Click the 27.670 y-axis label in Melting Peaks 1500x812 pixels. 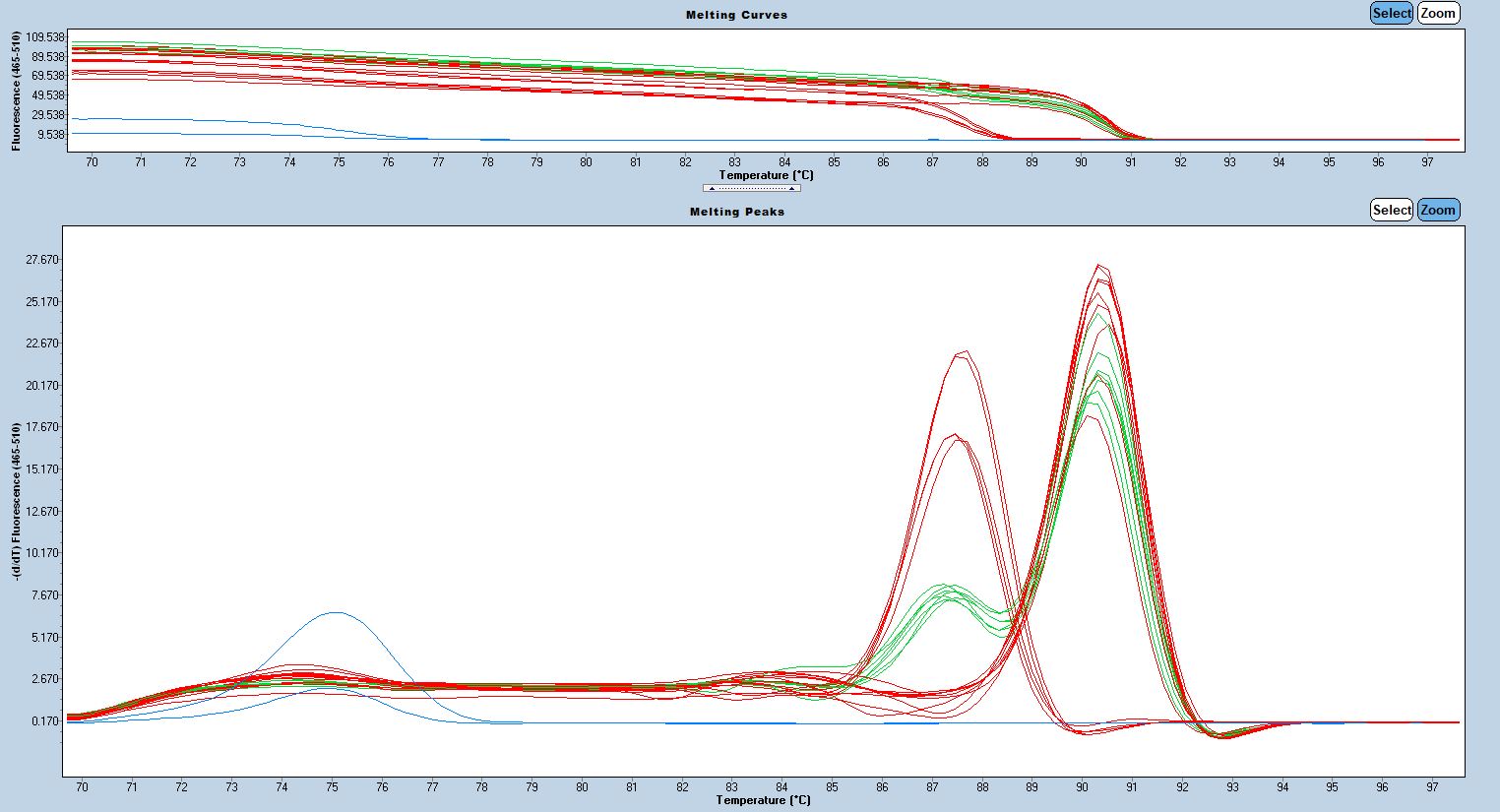41,260
